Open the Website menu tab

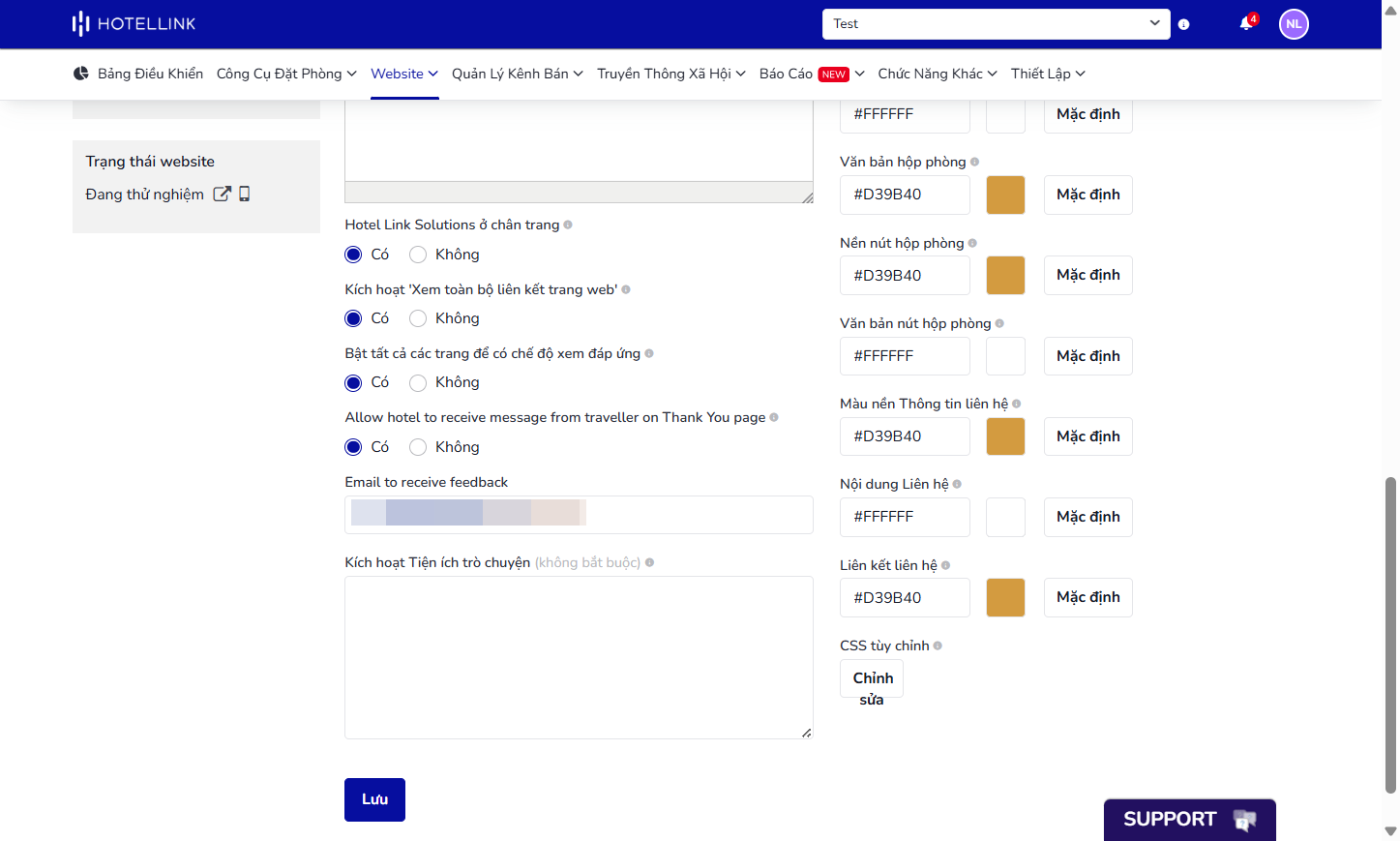click(x=404, y=74)
